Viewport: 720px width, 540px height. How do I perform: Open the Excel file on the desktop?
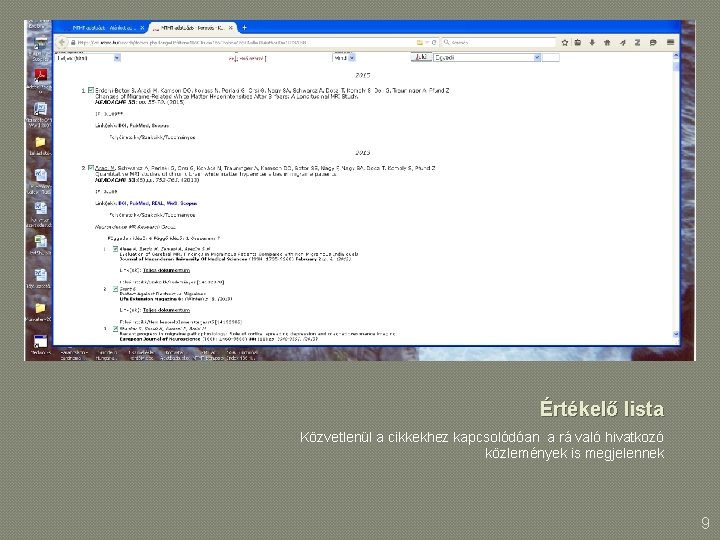coord(40,242)
